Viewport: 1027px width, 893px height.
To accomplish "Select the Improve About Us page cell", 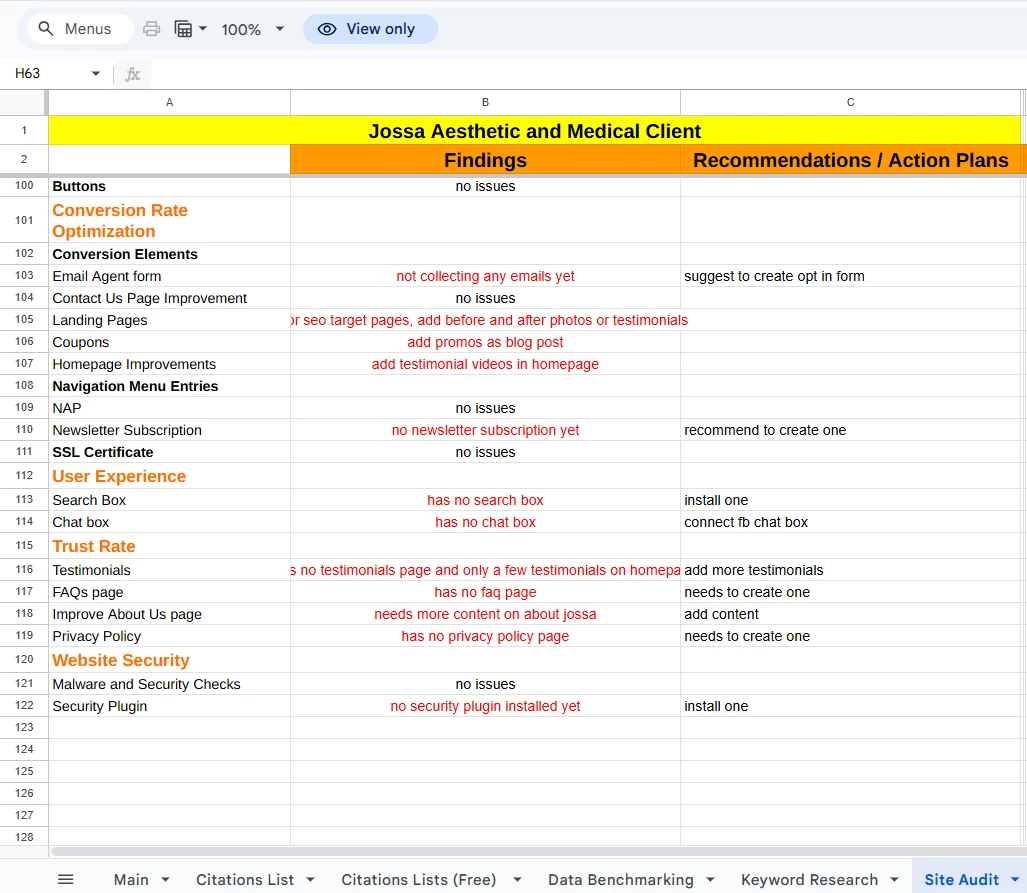I will click(x=170, y=614).
